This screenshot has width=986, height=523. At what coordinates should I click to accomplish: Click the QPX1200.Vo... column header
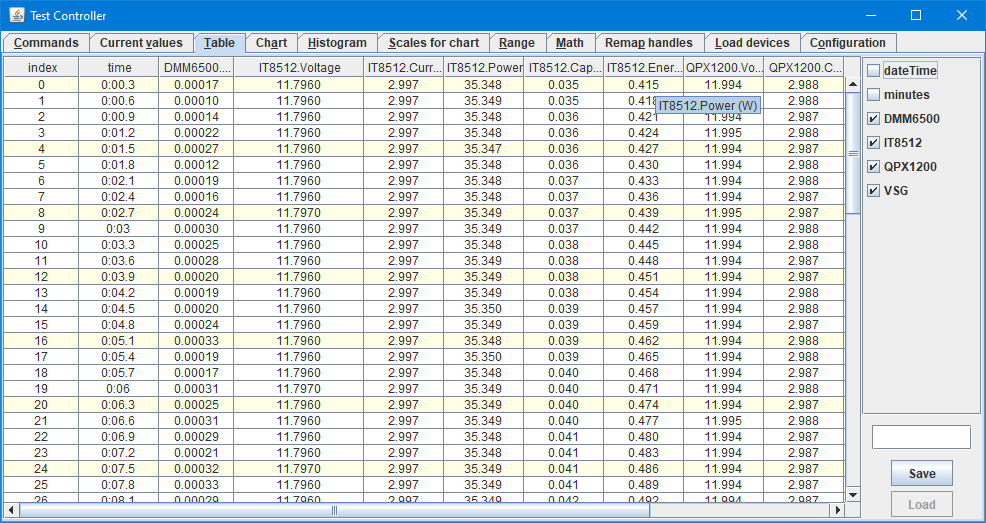click(723, 67)
